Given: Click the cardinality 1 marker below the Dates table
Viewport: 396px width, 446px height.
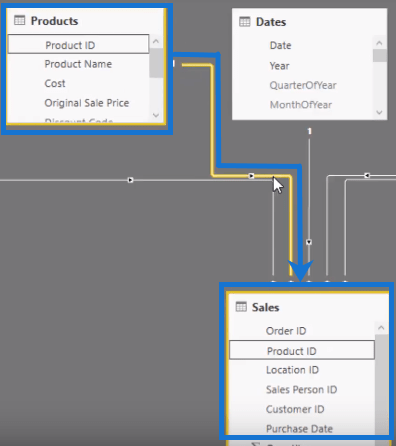Looking at the screenshot, I should (310, 131).
